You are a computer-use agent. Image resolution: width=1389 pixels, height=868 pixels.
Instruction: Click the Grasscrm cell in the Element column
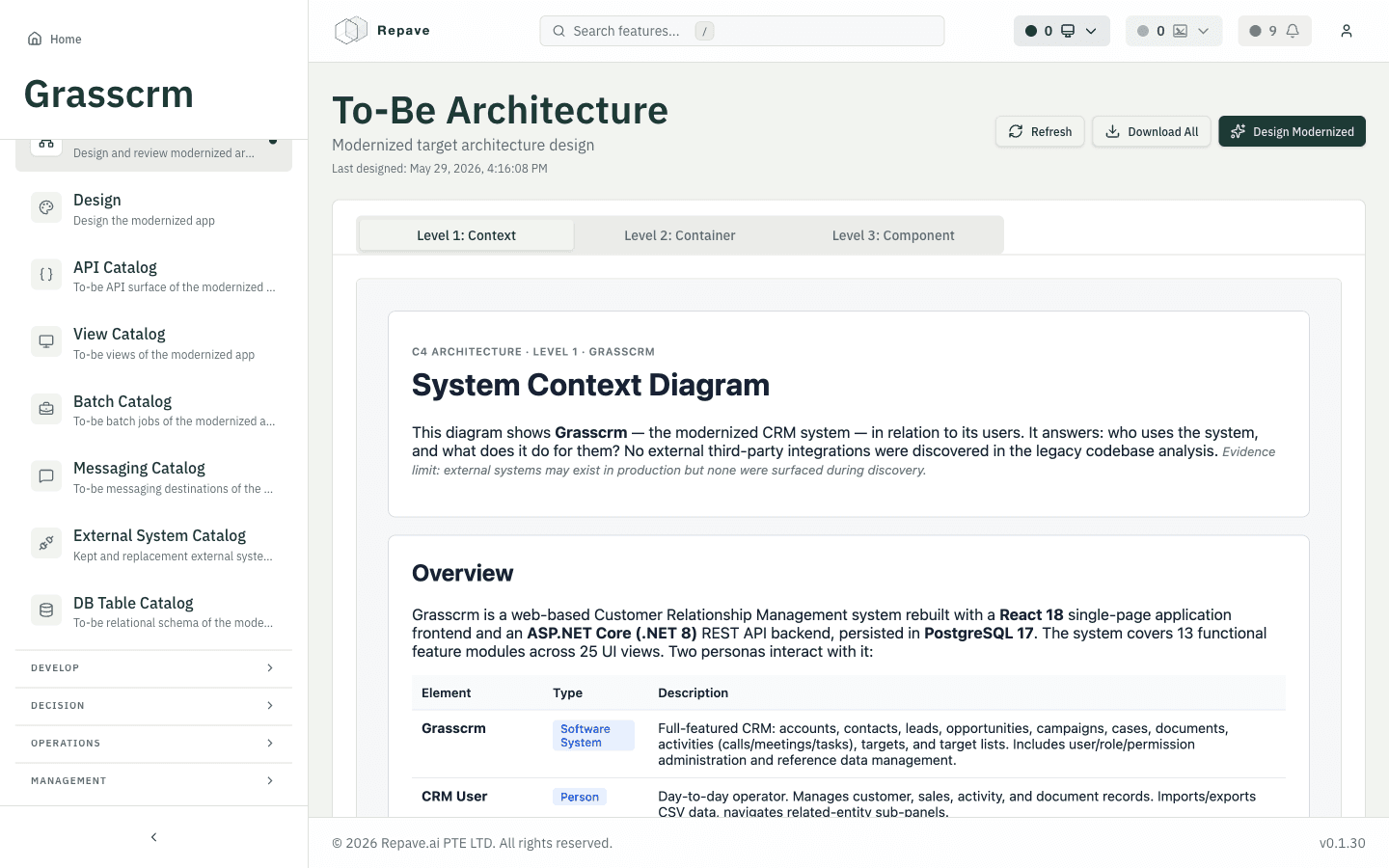453,728
